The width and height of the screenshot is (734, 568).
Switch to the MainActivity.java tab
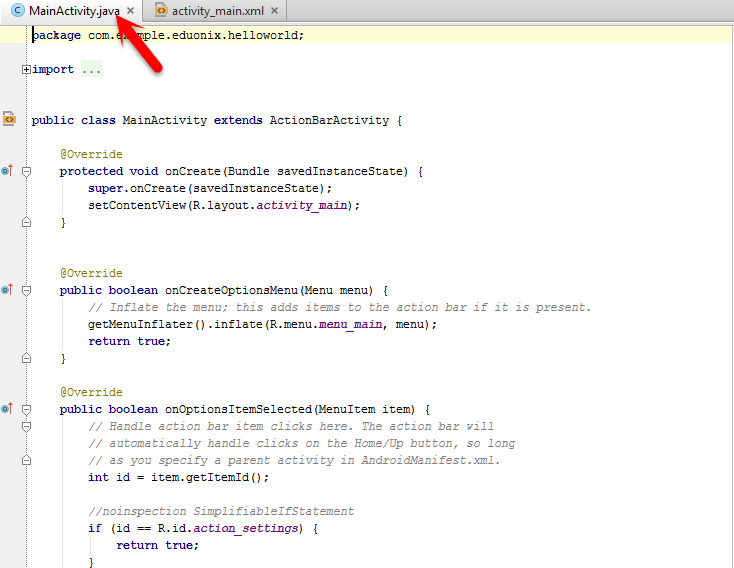point(74,11)
